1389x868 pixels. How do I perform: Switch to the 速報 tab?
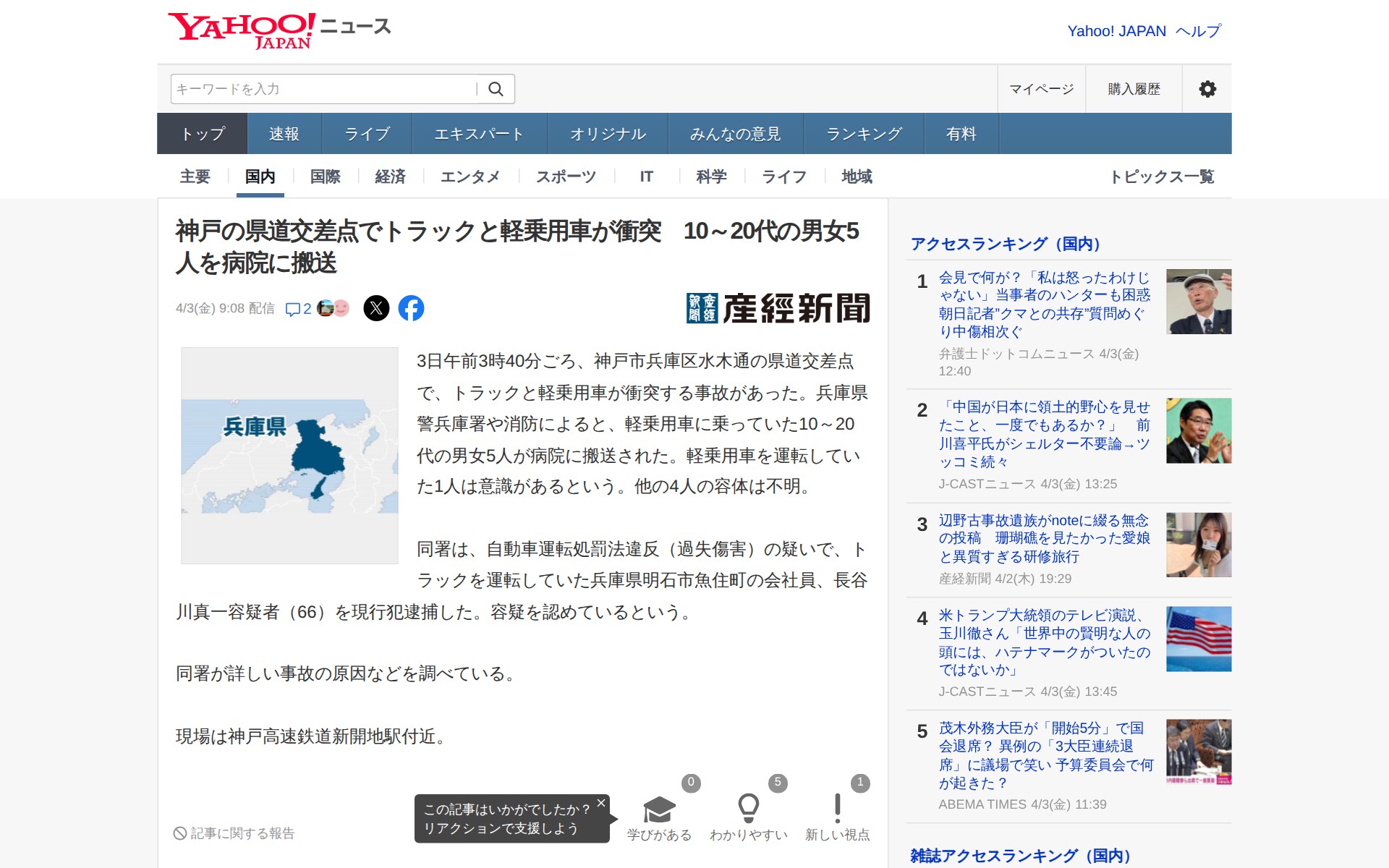click(x=284, y=134)
